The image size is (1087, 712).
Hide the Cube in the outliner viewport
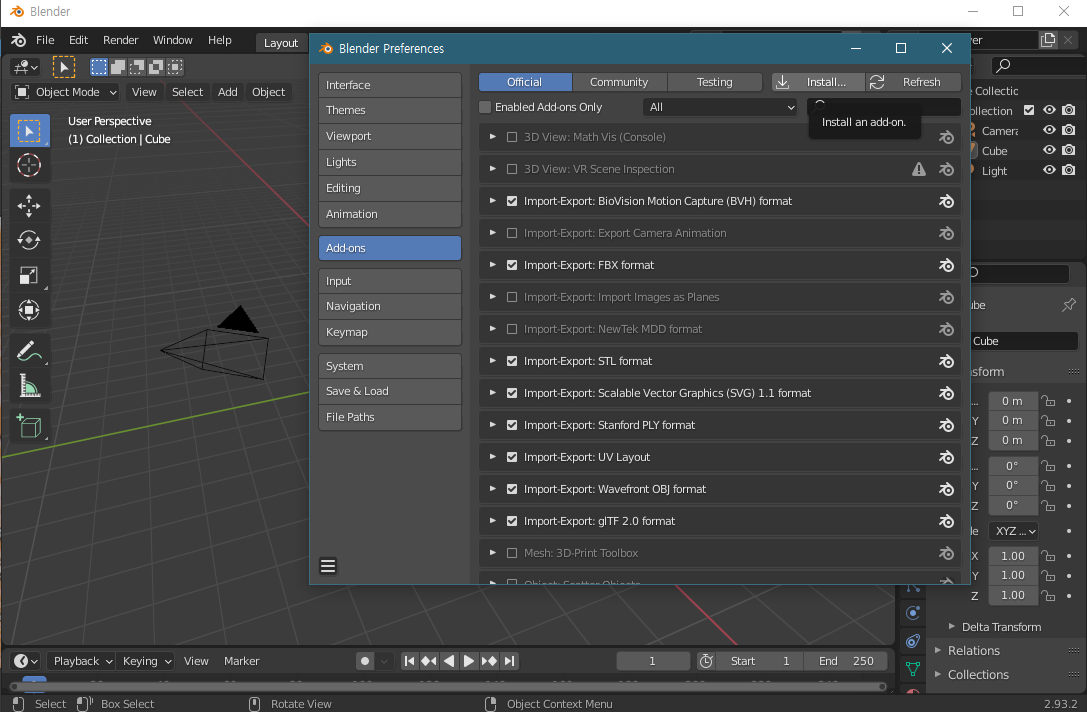[x=1050, y=150]
